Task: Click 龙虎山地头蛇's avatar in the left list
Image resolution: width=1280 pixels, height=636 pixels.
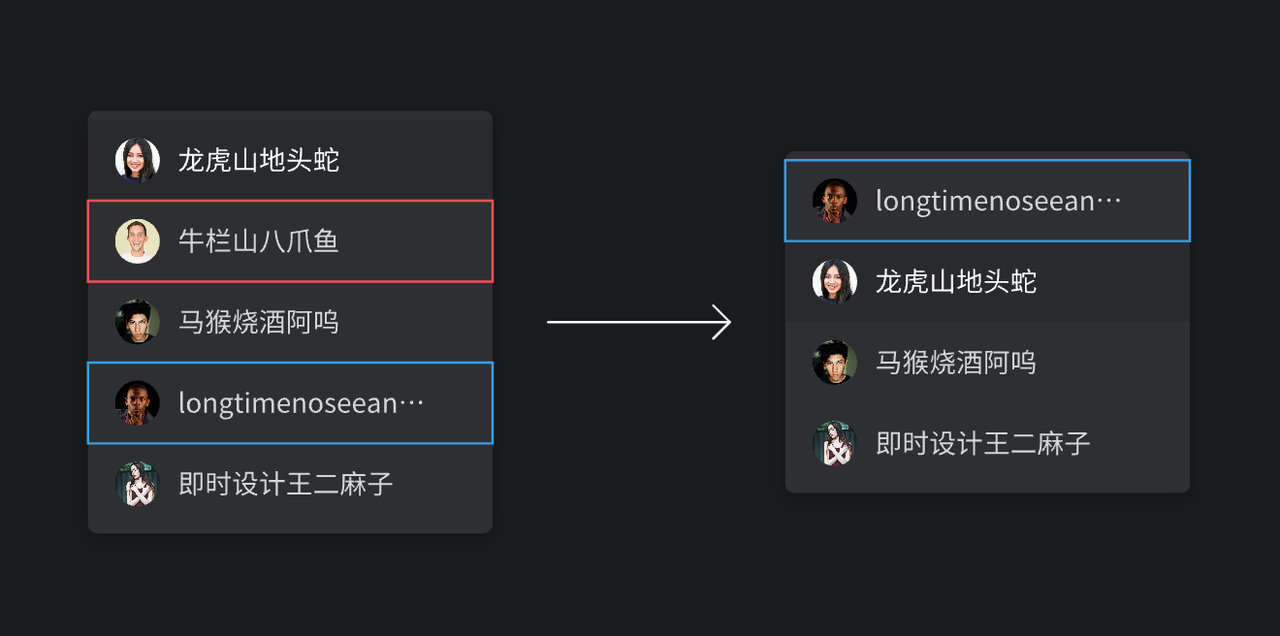Action: pos(137,158)
